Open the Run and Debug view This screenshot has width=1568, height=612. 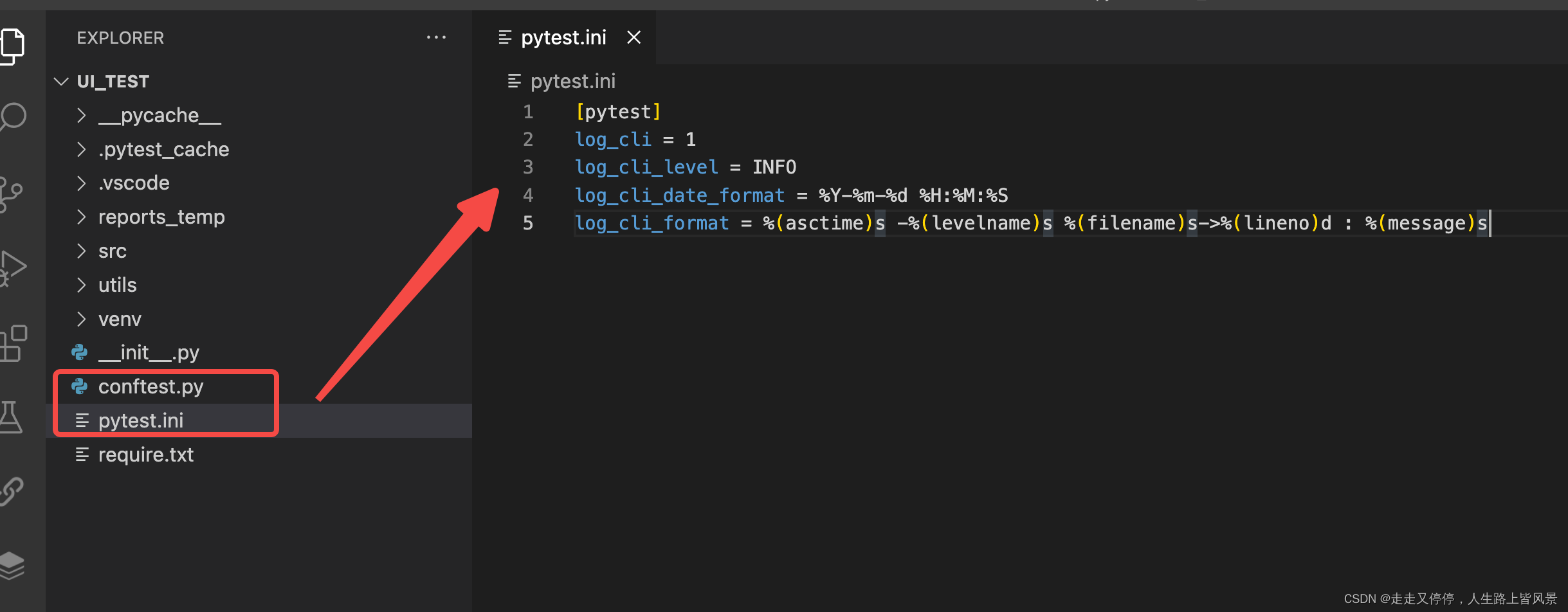coord(13,268)
